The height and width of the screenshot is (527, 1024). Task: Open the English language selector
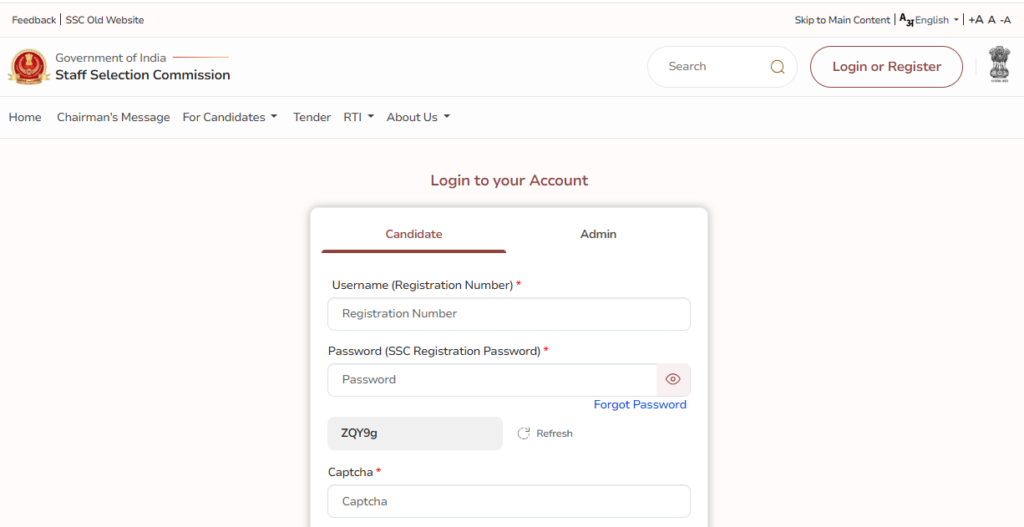[936, 20]
